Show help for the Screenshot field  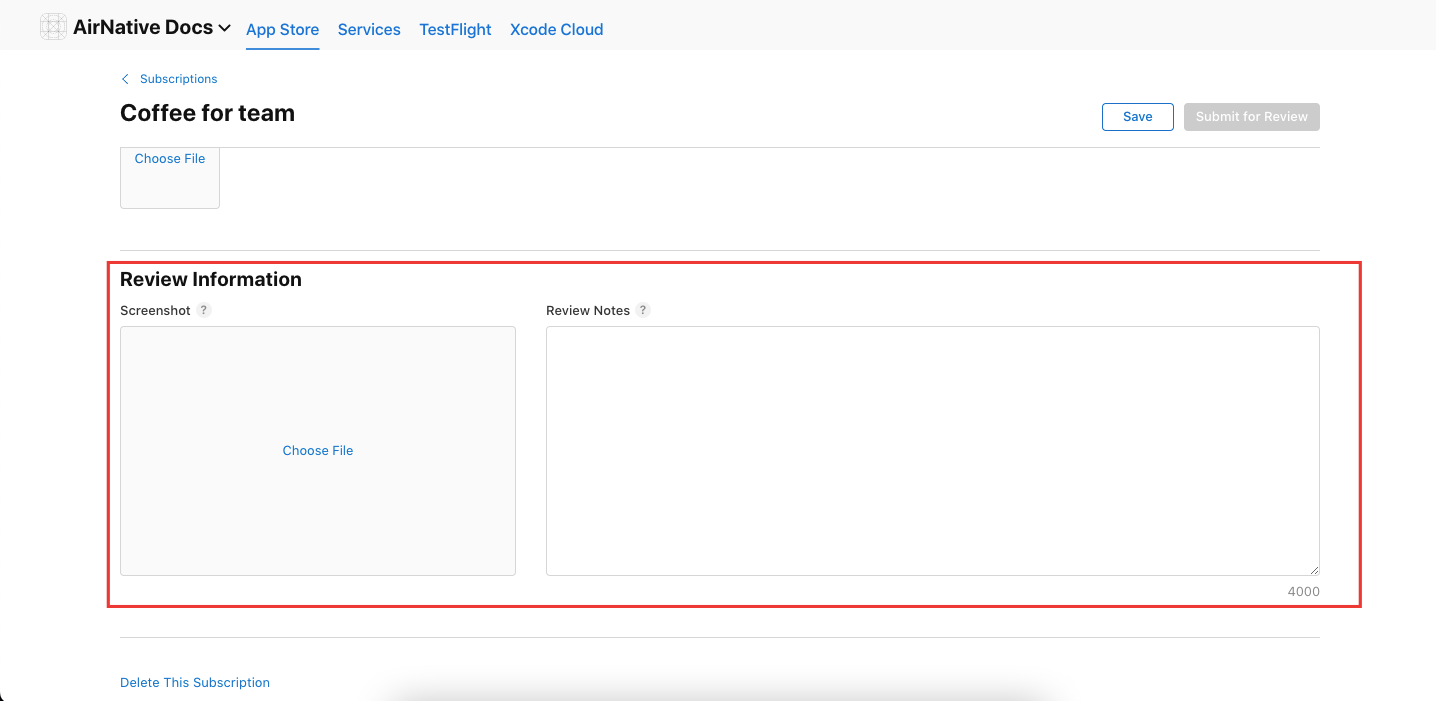204,310
